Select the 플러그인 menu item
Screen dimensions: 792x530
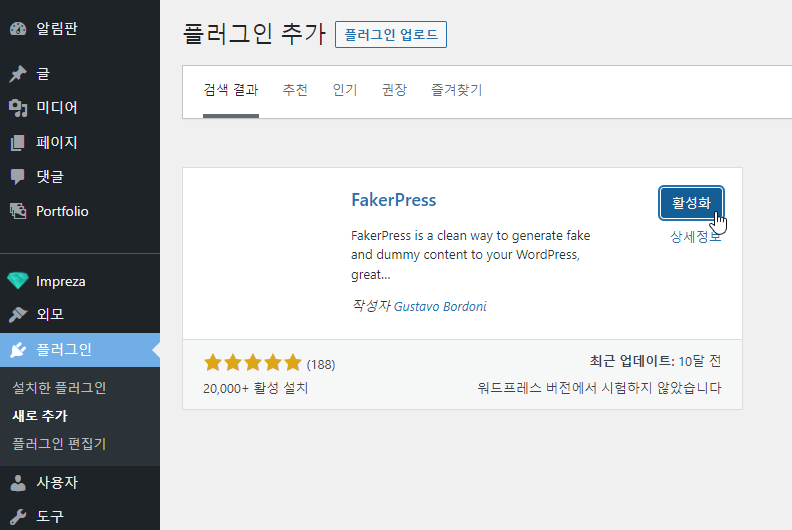coord(80,350)
